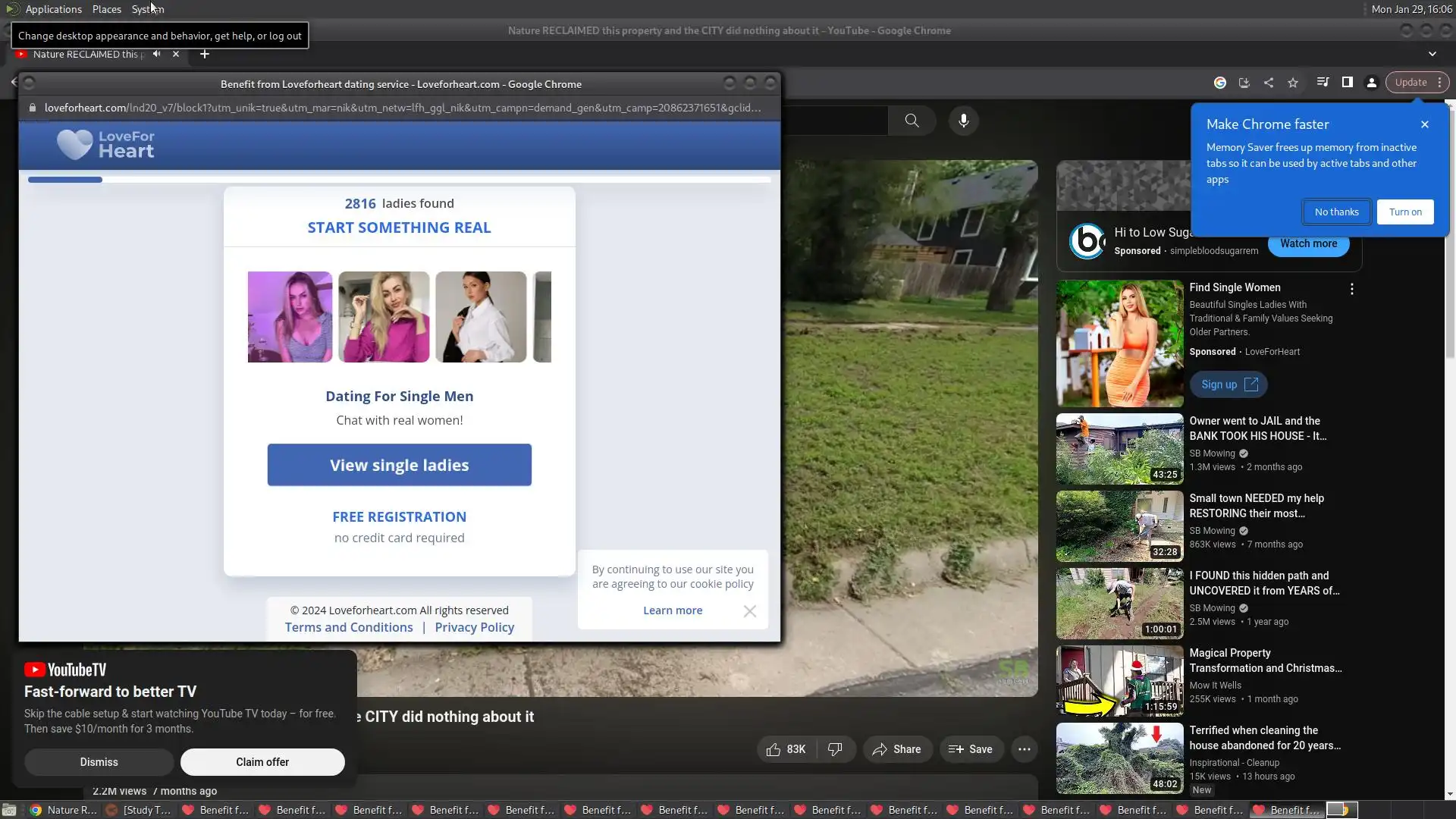Open the Applications menu

click(53, 9)
